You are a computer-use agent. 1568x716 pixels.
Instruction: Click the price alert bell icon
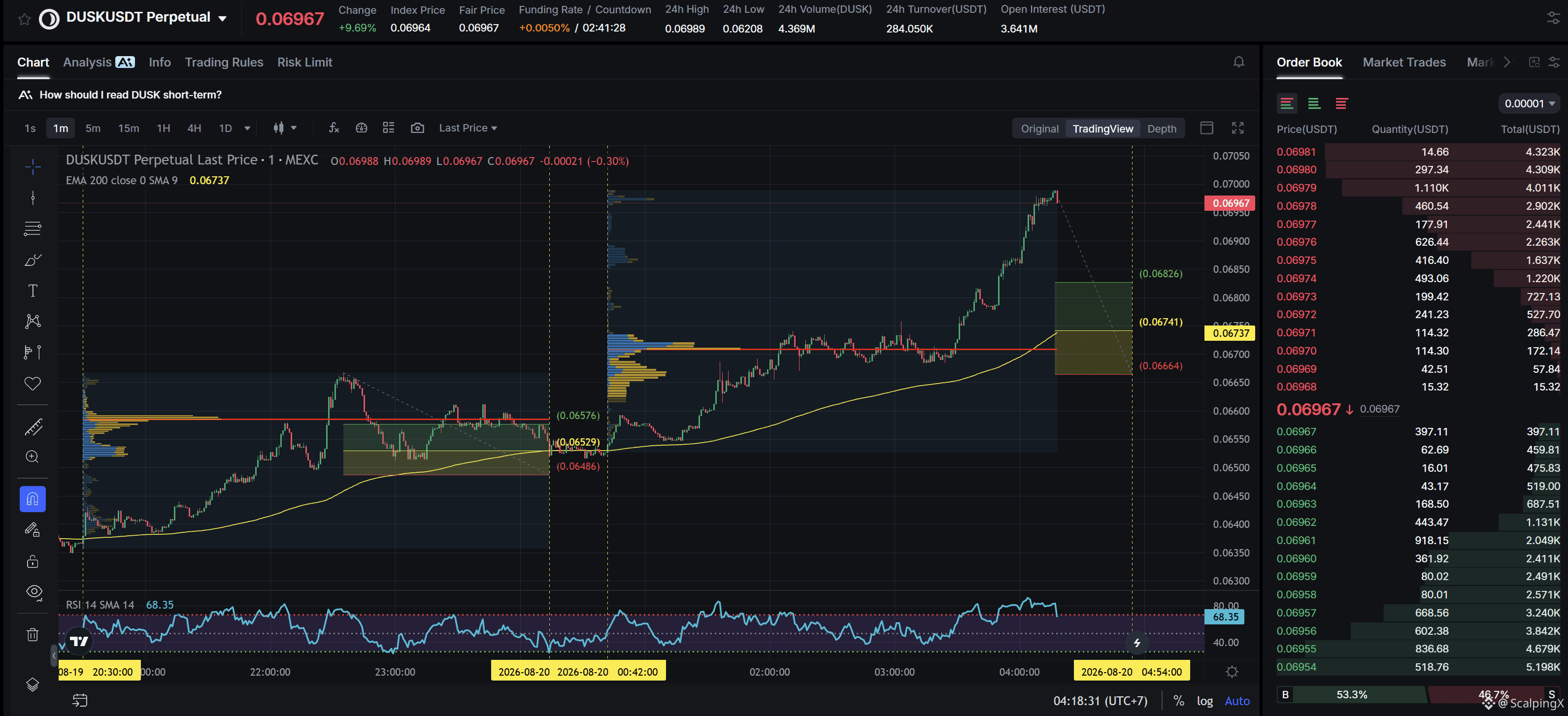[x=1238, y=62]
